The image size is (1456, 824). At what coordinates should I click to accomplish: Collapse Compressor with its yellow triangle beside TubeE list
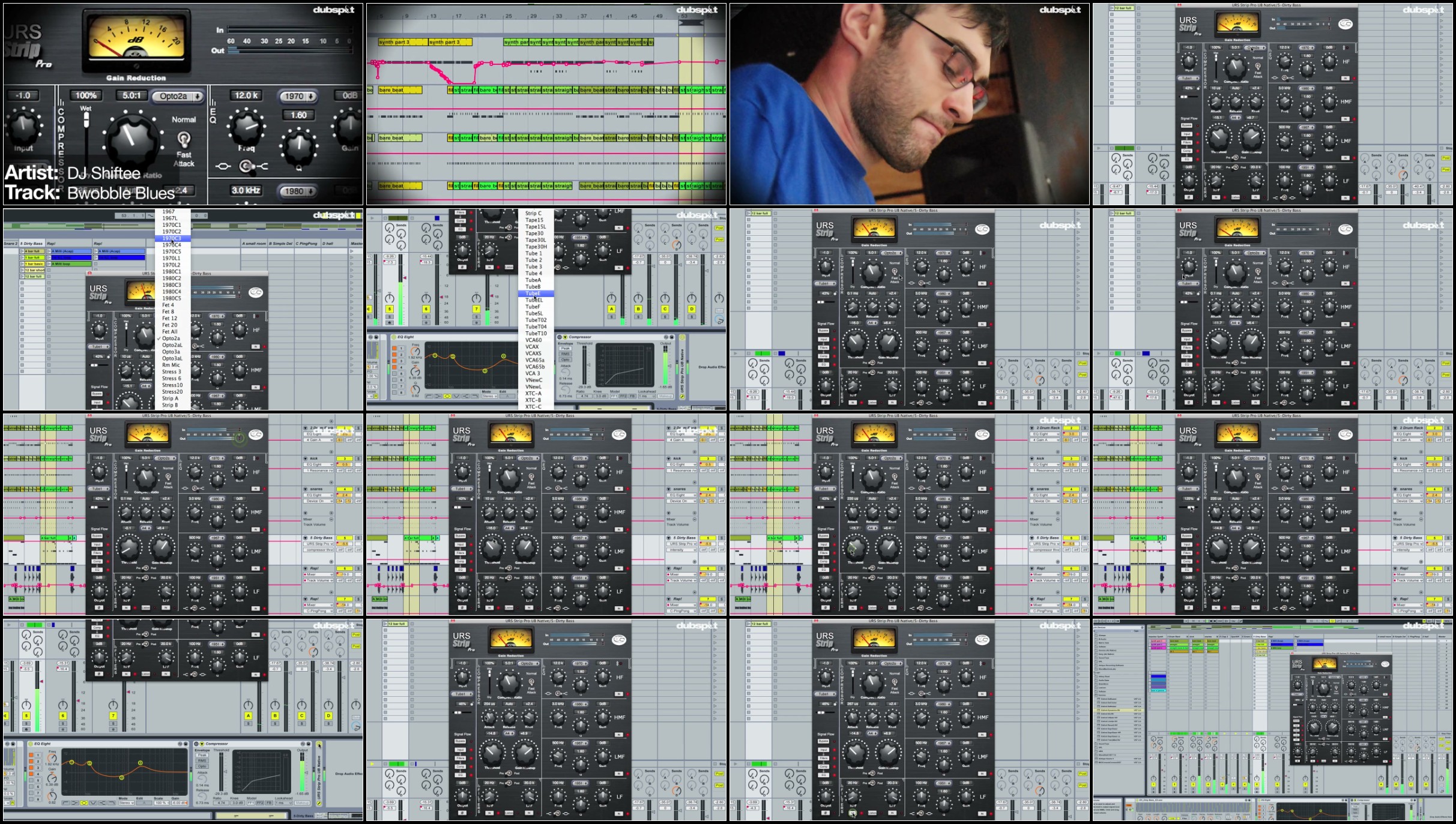(x=565, y=337)
